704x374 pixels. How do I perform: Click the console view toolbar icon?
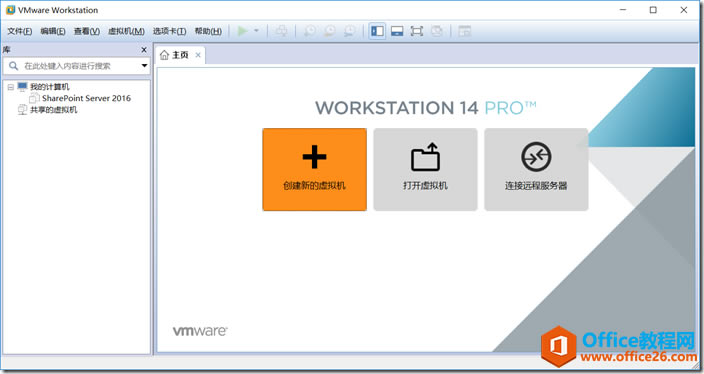point(465,31)
